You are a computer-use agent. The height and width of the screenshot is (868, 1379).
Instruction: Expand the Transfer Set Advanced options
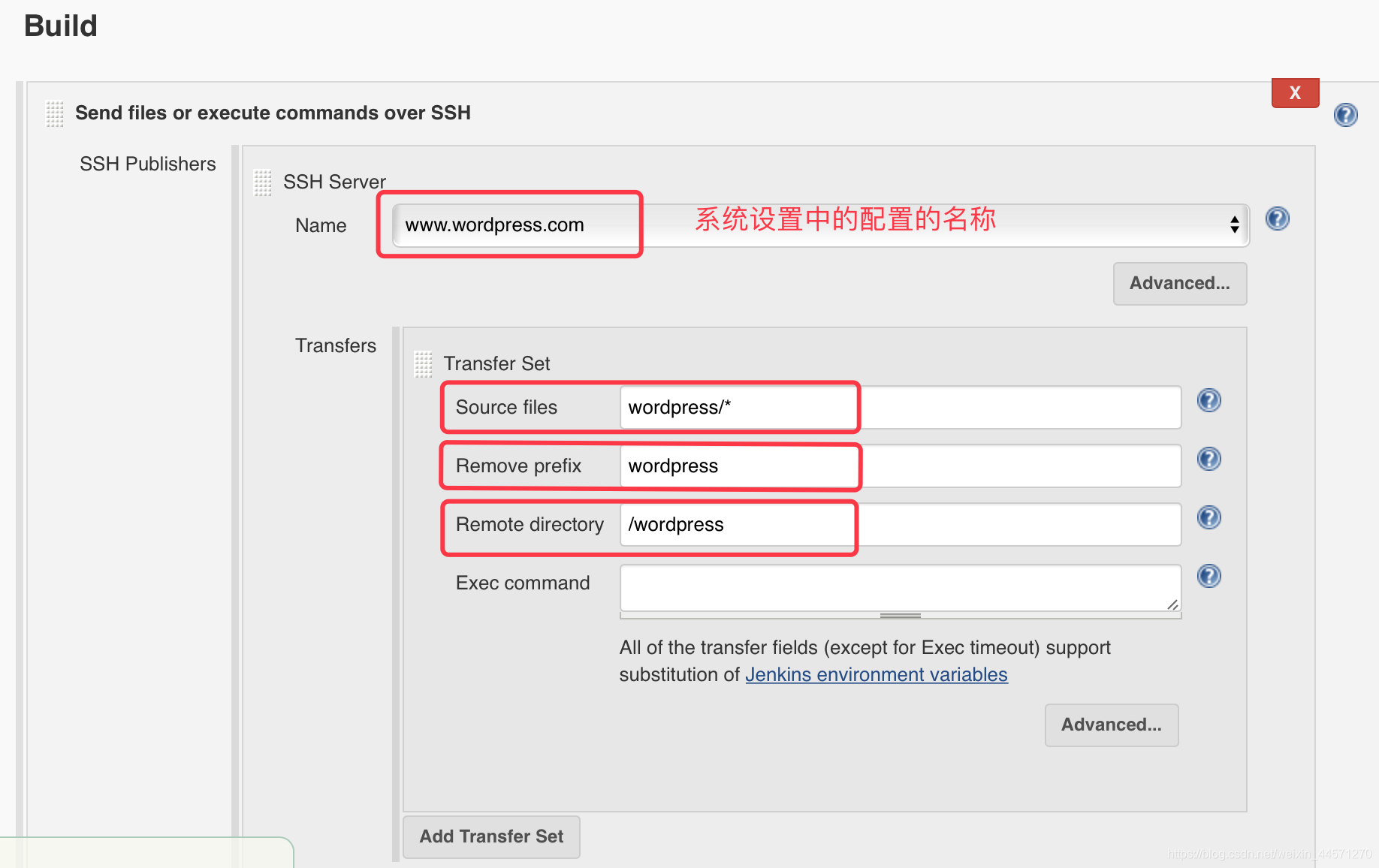click(x=1111, y=725)
